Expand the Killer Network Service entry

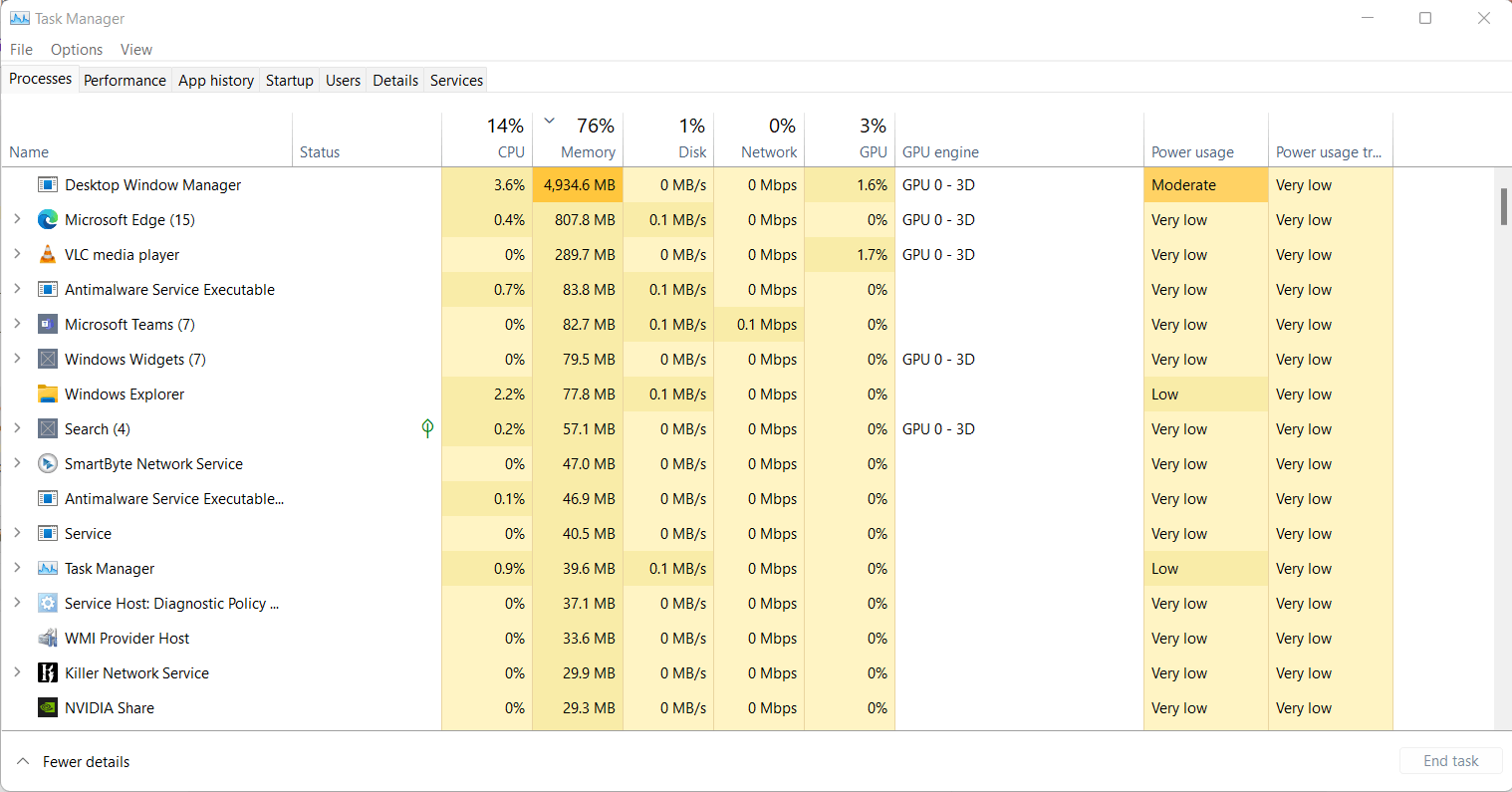(x=17, y=672)
